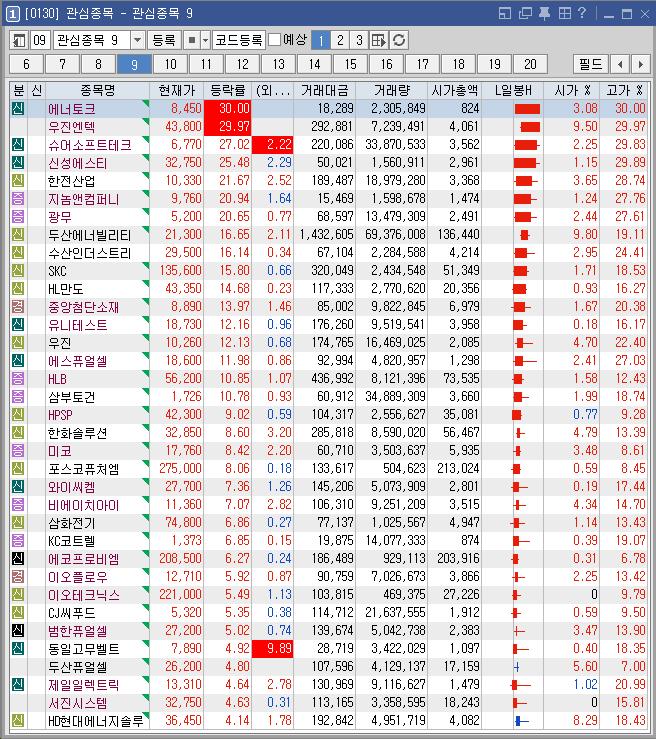
Task: Sort by 등락률 column header
Action: click(x=228, y=90)
